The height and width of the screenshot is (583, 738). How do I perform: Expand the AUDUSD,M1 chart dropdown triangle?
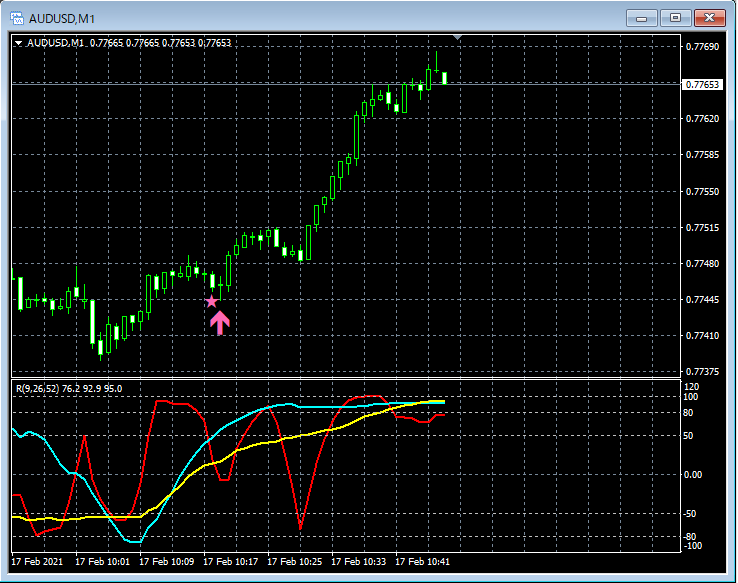(18, 43)
